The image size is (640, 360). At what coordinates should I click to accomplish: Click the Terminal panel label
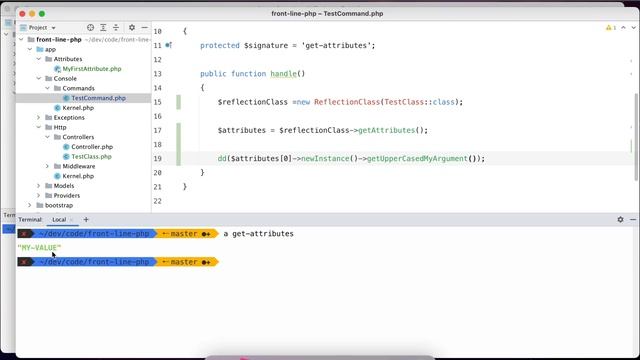click(30, 220)
